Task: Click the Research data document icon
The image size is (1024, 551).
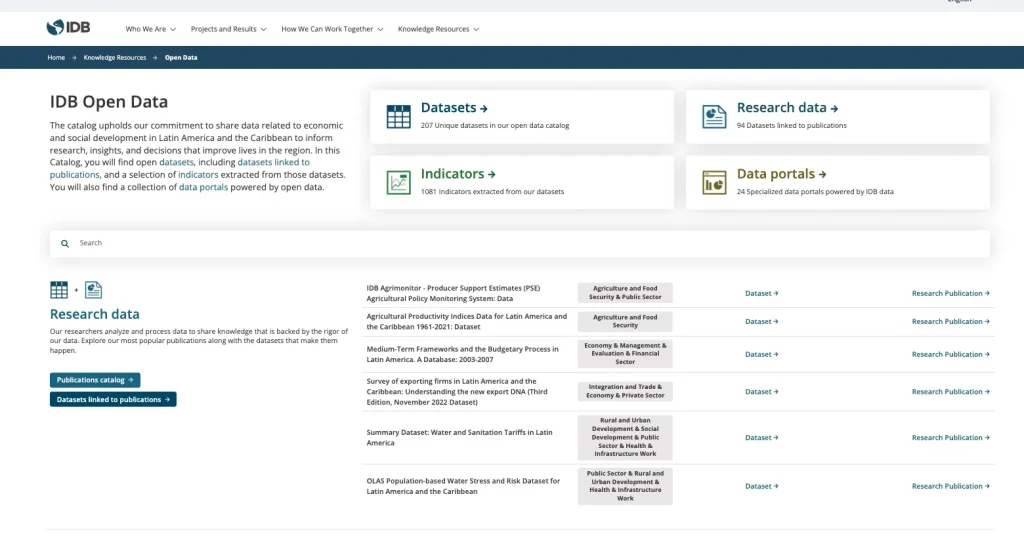Action: coord(714,116)
